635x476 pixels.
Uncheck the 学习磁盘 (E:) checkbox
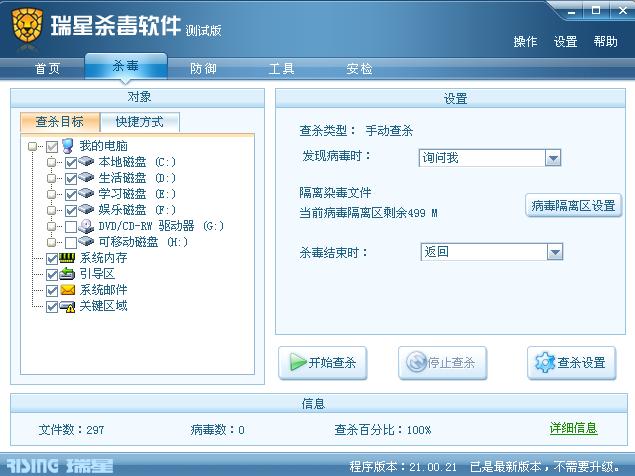click(71, 194)
